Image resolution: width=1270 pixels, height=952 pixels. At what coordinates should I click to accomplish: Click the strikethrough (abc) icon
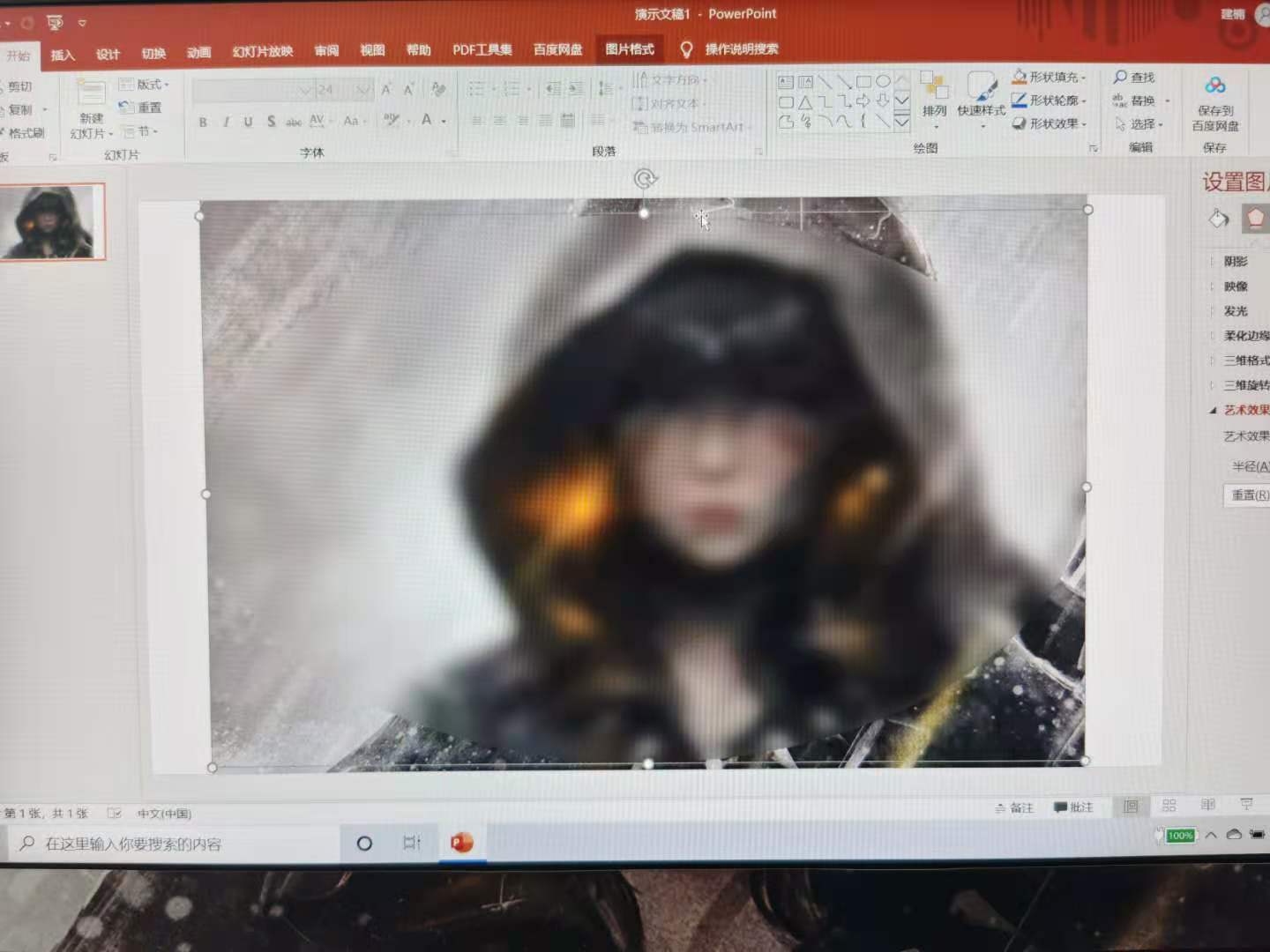click(x=294, y=122)
